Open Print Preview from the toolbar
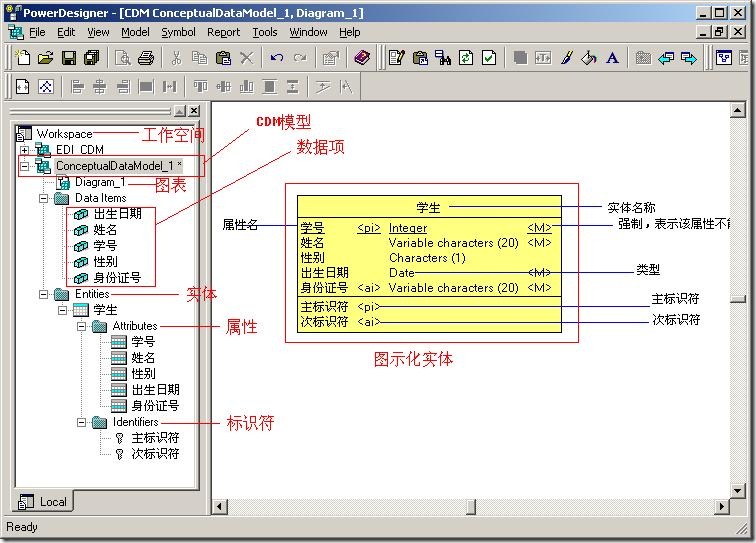The width and height of the screenshot is (756, 543). coord(123,58)
